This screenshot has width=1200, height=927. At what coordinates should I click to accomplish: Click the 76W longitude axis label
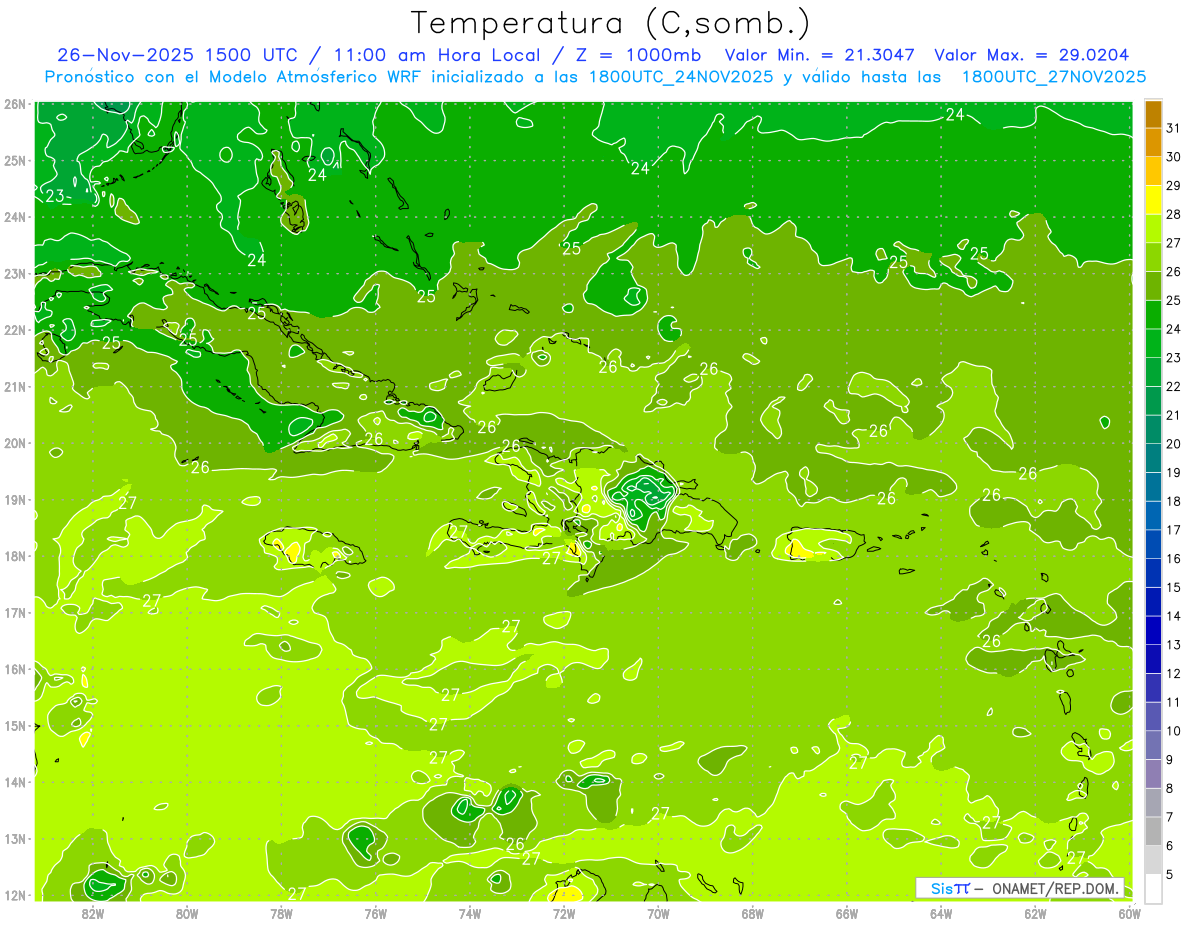click(376, 913)
